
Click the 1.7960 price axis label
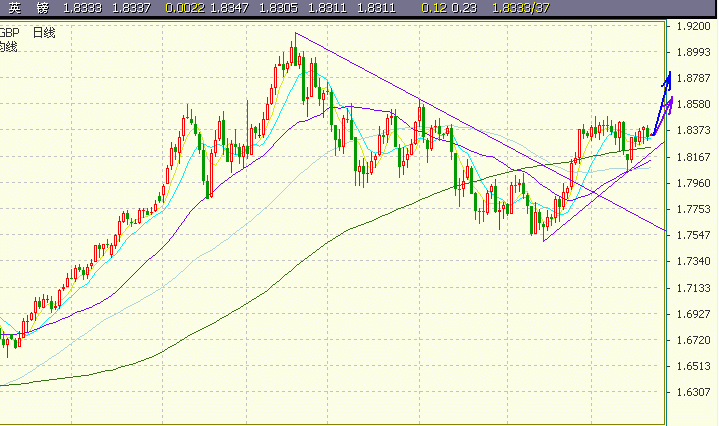[693, 183]
